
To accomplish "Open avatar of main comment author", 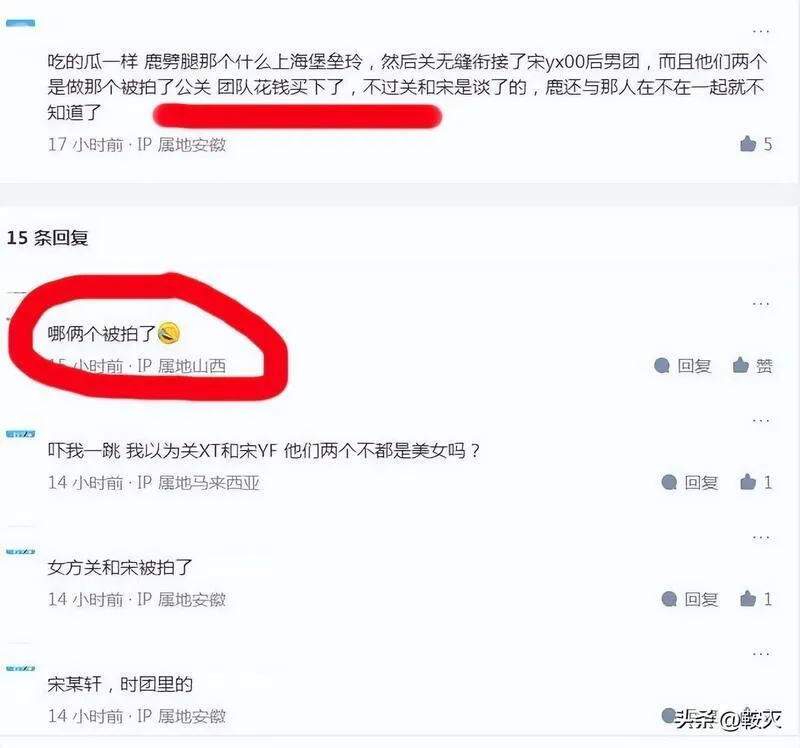I will coord(20,23).
